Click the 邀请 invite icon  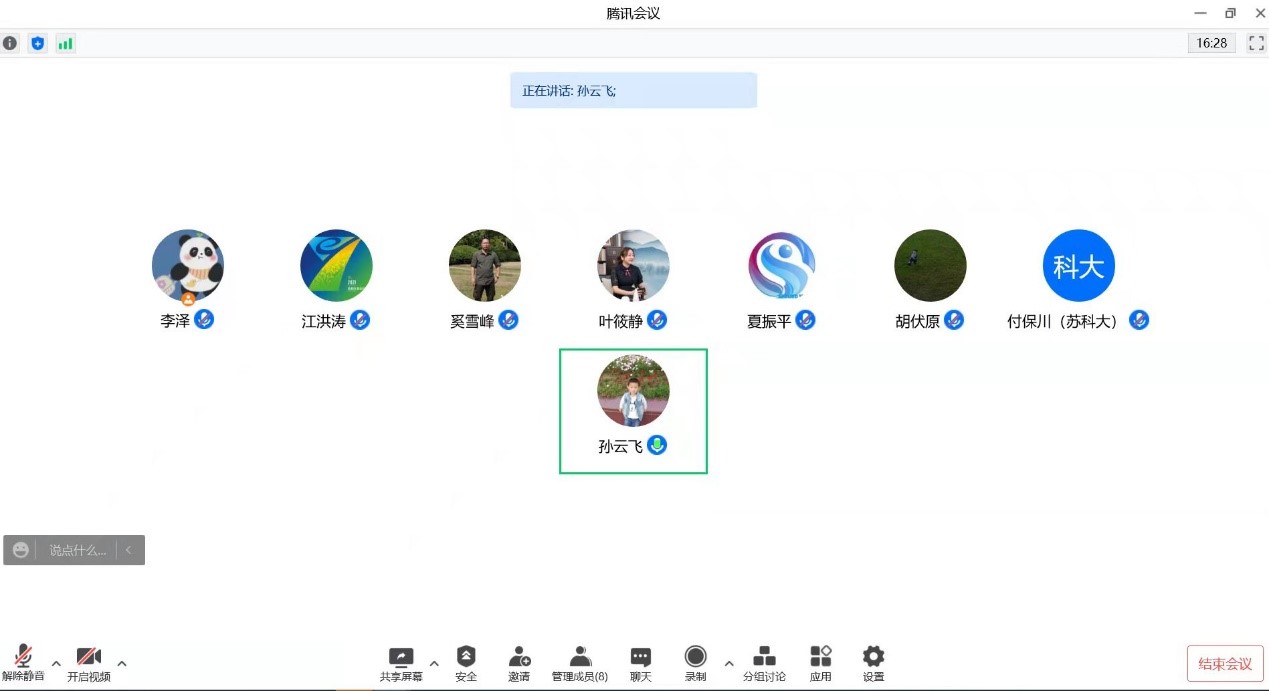point(519,663)
